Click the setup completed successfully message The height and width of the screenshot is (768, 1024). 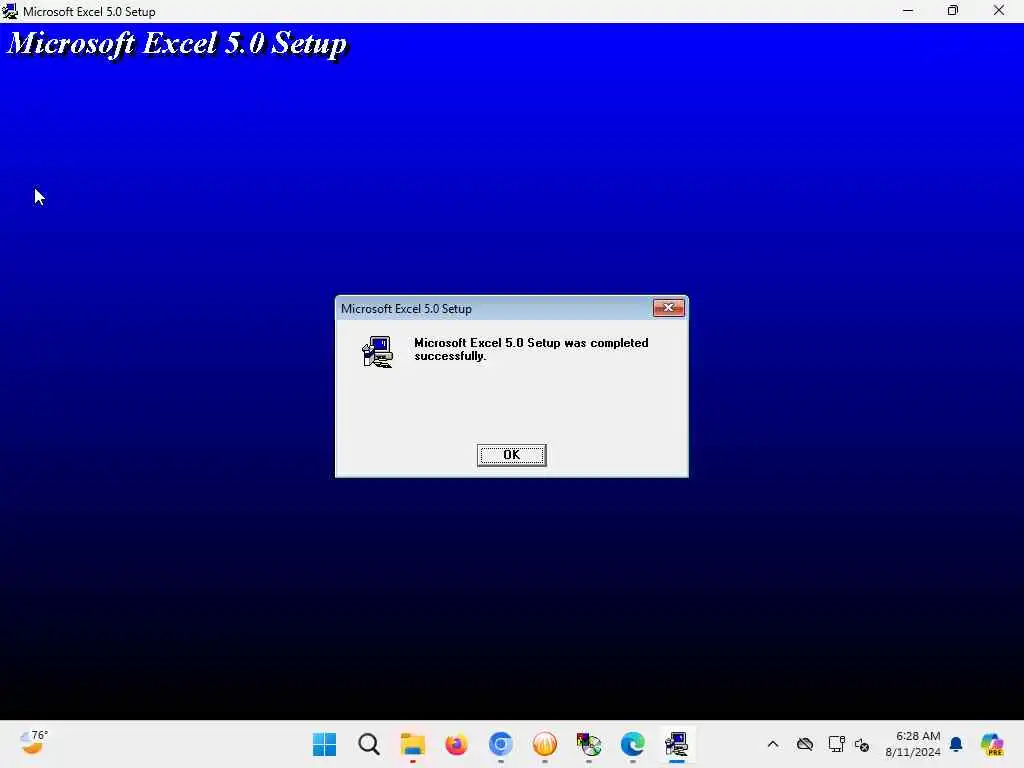[531, 349]
